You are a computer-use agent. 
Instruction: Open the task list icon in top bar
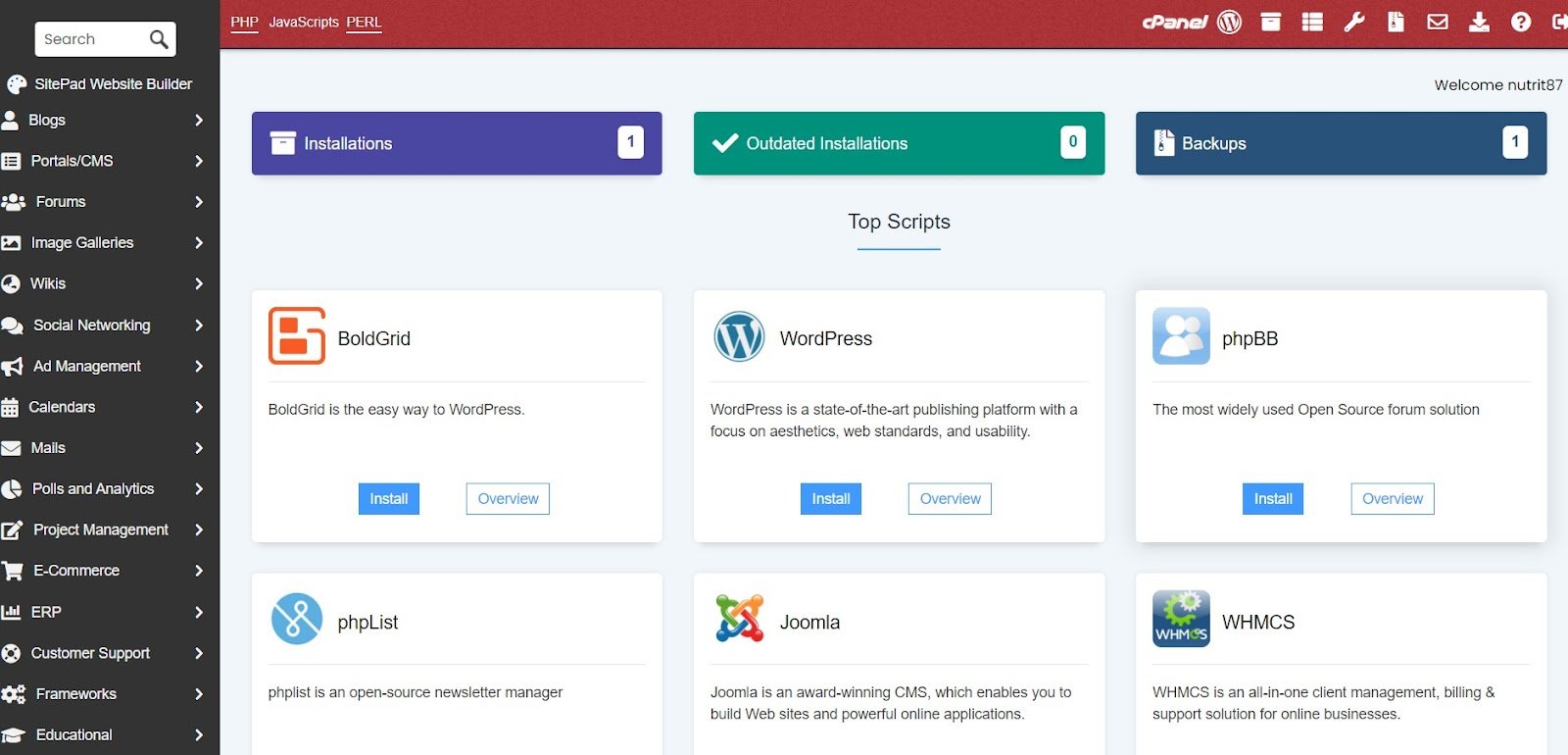pyautogui.click(x=1312, y=22)
